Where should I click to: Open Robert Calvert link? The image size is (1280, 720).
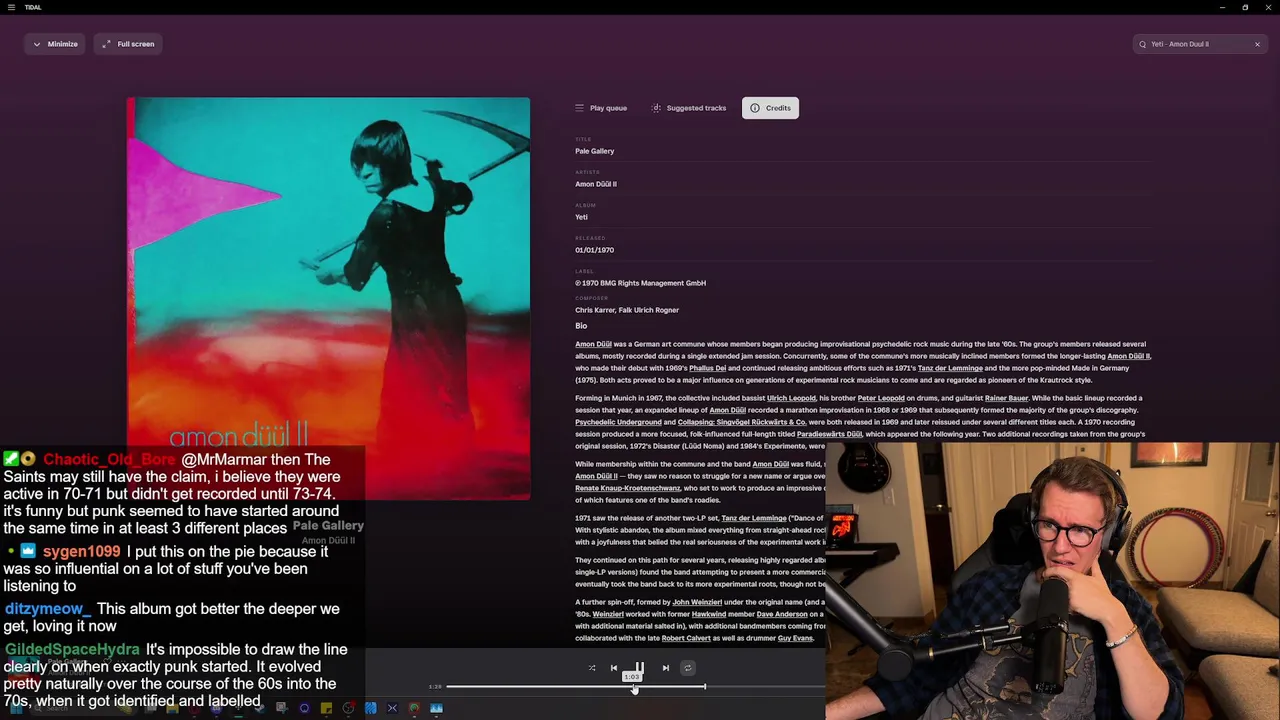(x=687, y=638)
